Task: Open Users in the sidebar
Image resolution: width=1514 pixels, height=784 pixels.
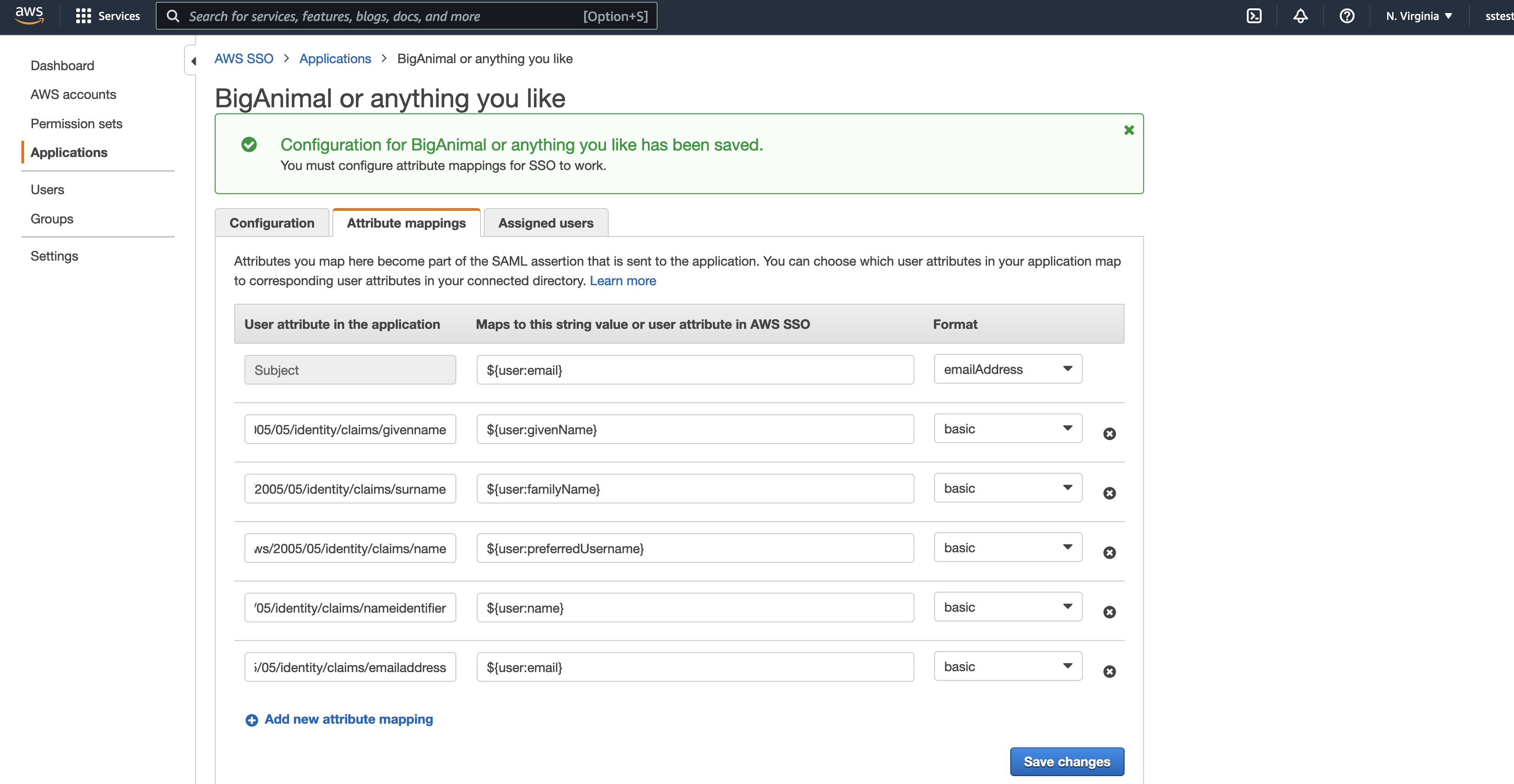Action: [x=47, y=189]
